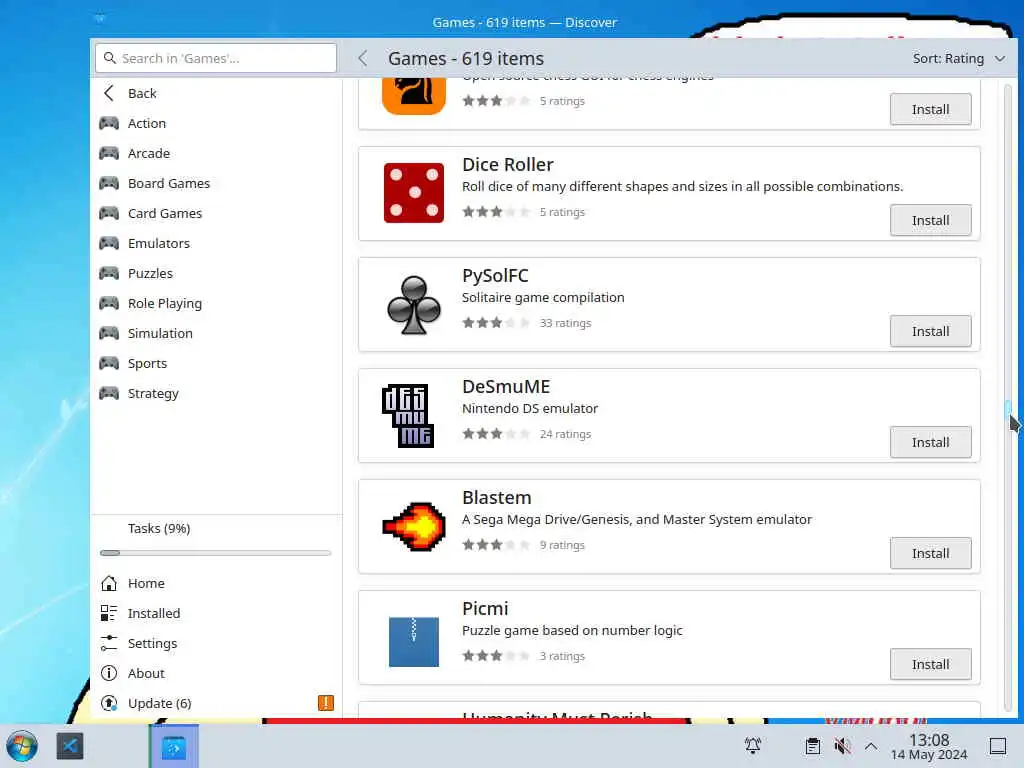This screenshot has width=1024, height=768.
Task: Click the gamepad icon beside Board Games
Action: (109, 184)
